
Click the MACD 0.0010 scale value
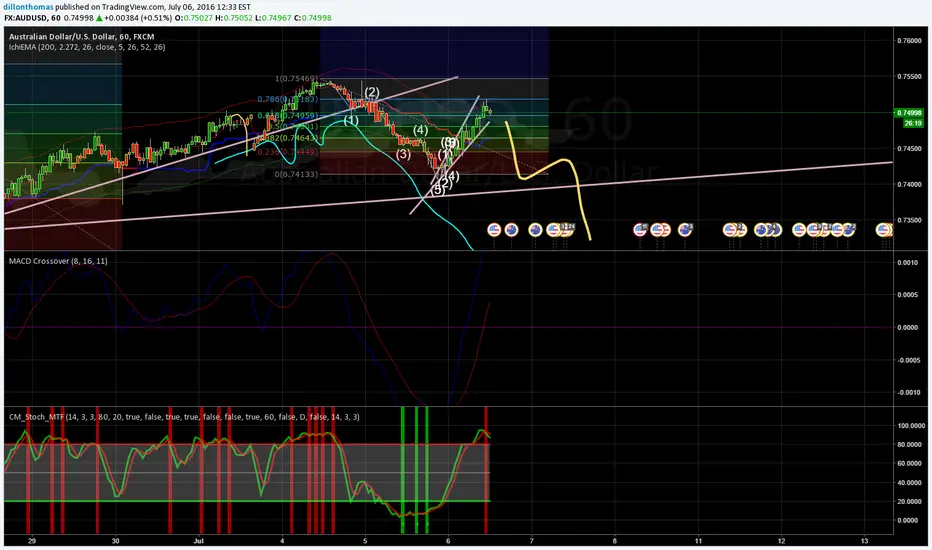click(x=906, y=262)
